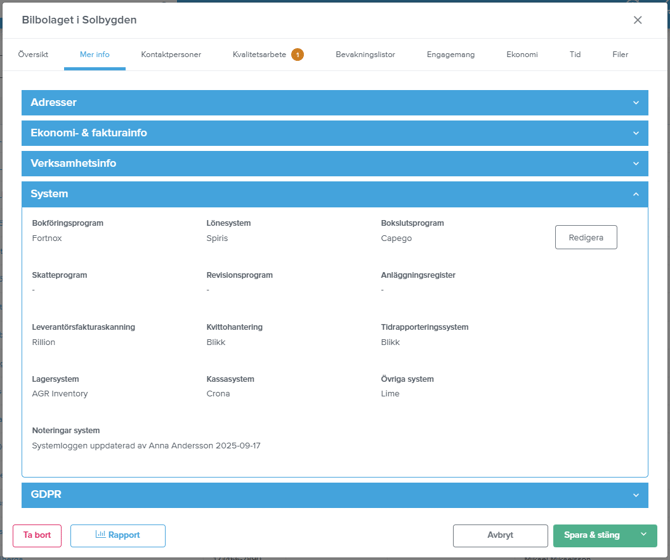Click Blikk under Tidrapporteringssystem
670x560 pixels.
(390, 342)
